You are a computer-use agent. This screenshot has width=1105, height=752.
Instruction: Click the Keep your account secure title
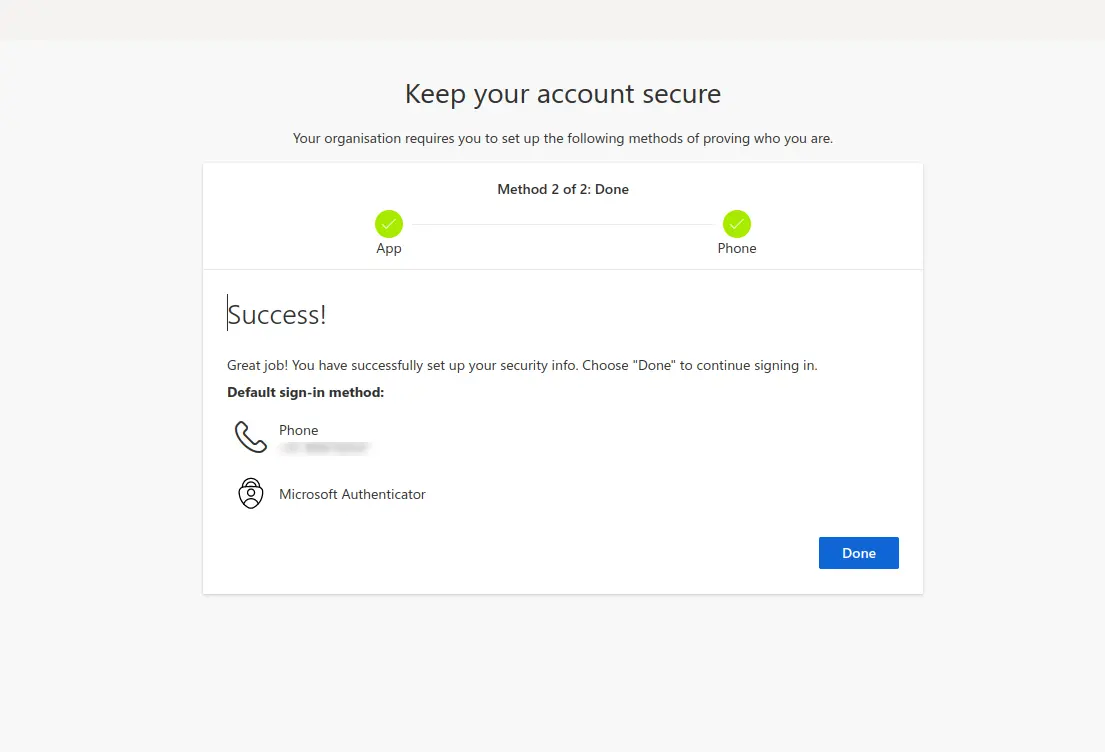pos(562,93)
